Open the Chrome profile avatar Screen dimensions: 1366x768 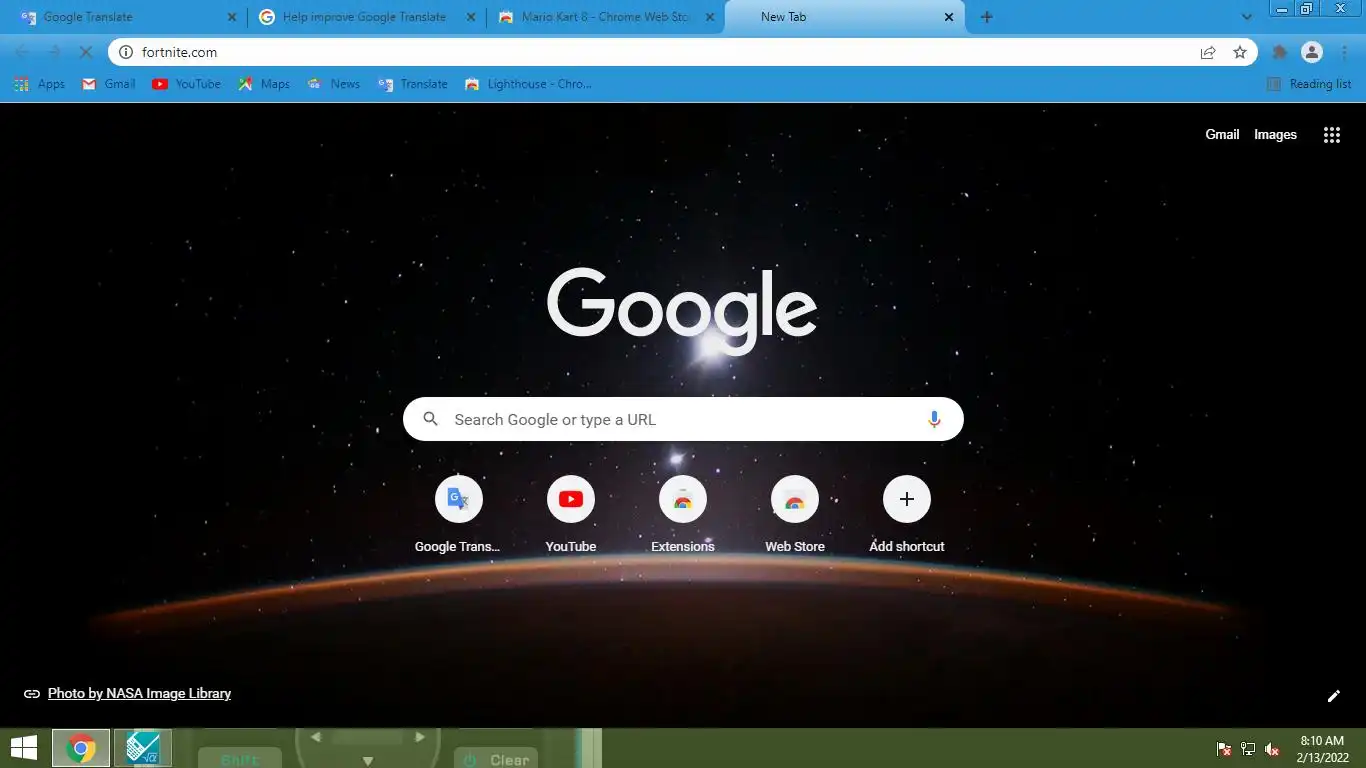[1312, 52]
